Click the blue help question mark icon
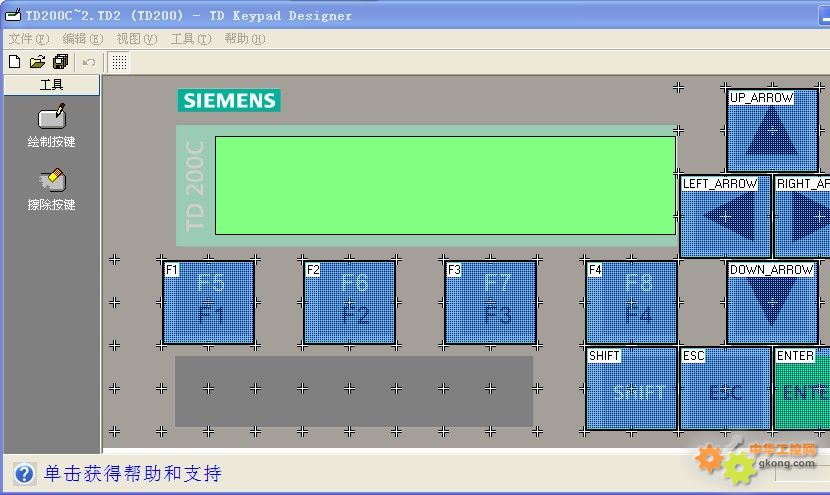The height and width of the screenshot is (495, 830). [24, 473]
